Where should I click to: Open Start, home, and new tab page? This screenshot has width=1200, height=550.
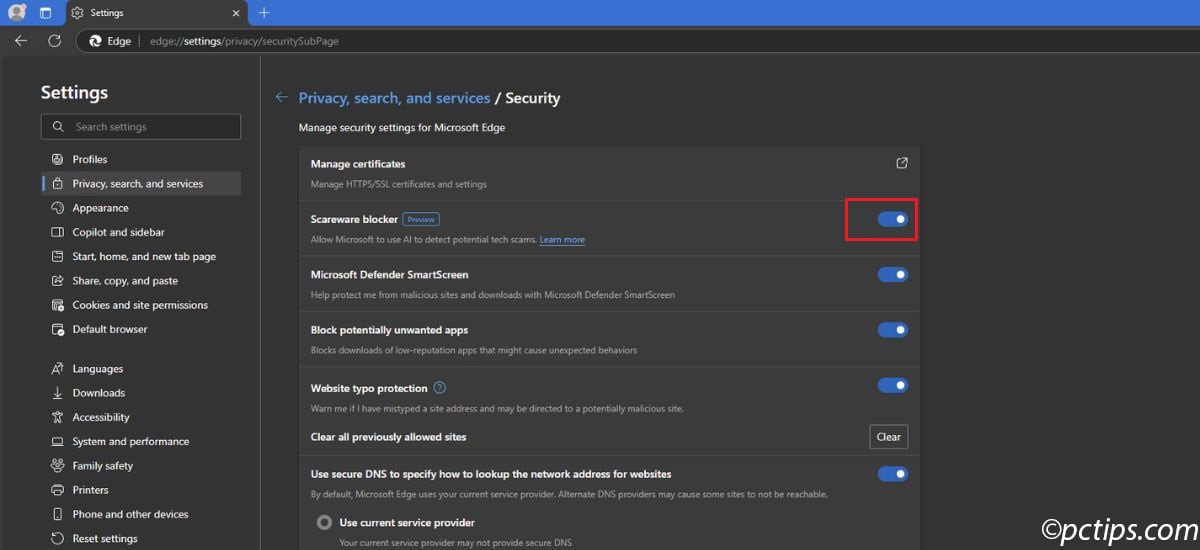141,256
